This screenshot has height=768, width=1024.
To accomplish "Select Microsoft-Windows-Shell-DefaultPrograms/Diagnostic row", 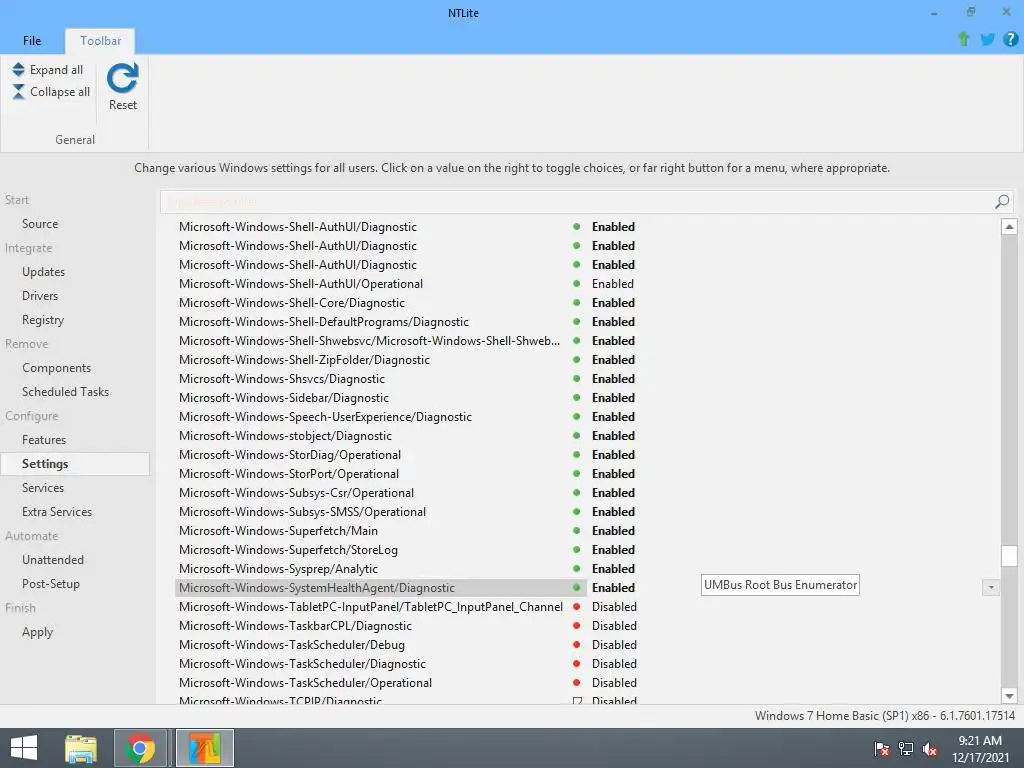I will coord(324,321).
